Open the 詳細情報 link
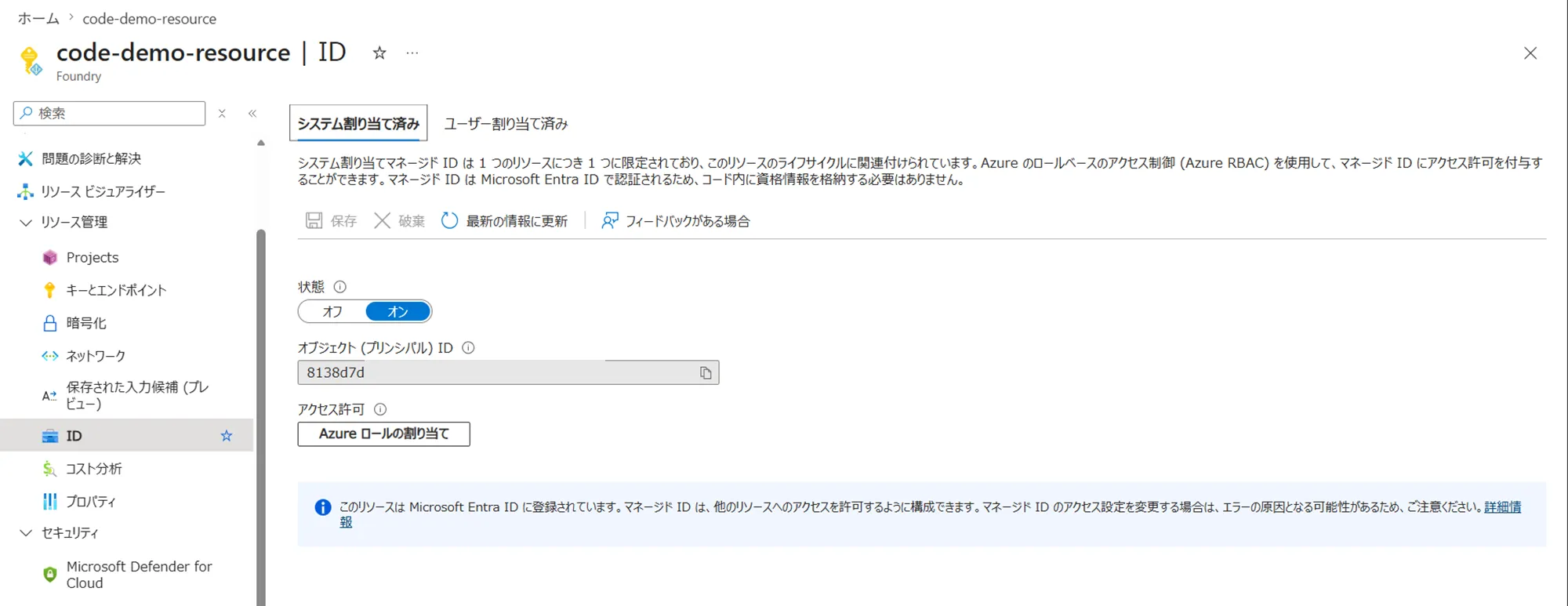The width and height of the screenshot is (1568, 606). [x=1503, y=507]
